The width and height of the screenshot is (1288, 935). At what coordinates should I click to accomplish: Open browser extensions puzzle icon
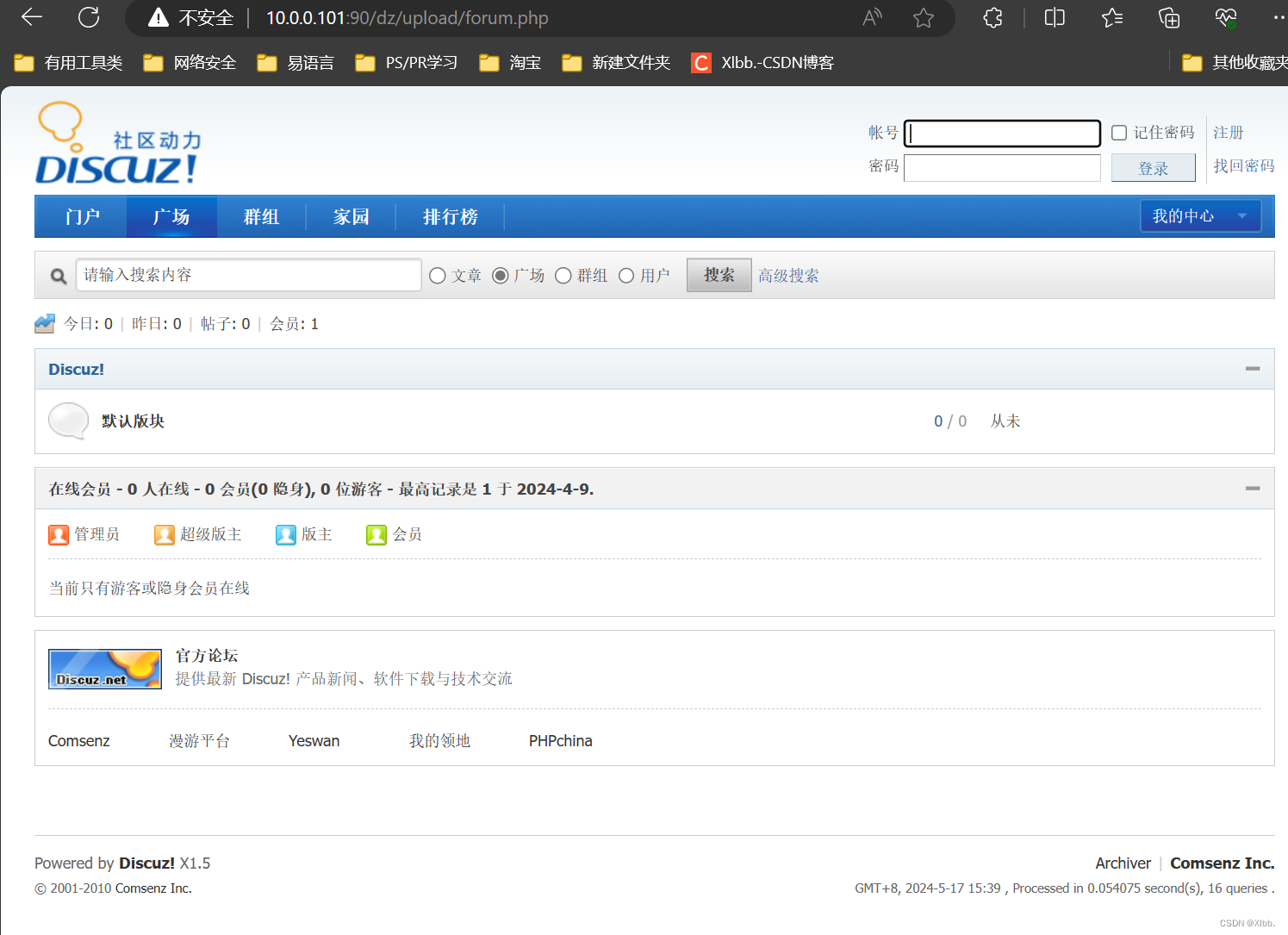992,17
